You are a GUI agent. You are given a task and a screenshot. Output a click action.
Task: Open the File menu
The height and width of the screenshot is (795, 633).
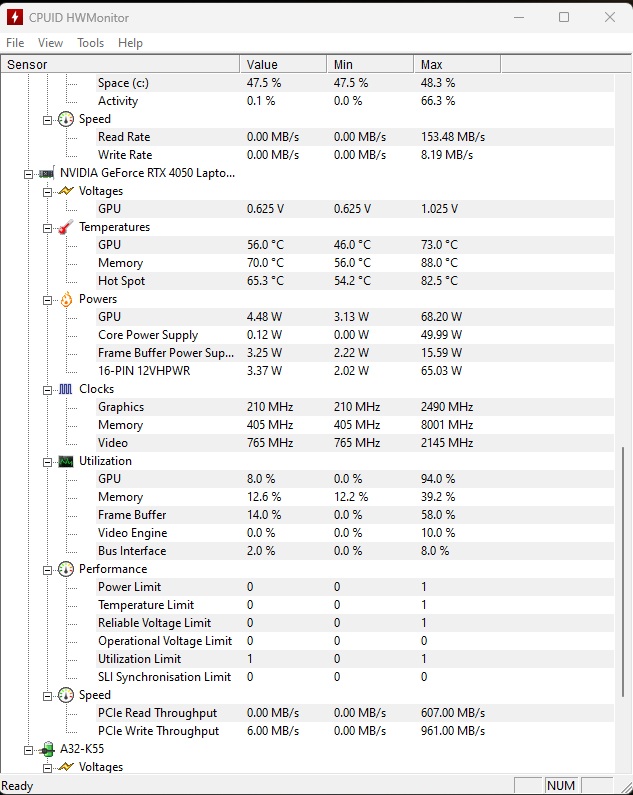pos(15,43)
